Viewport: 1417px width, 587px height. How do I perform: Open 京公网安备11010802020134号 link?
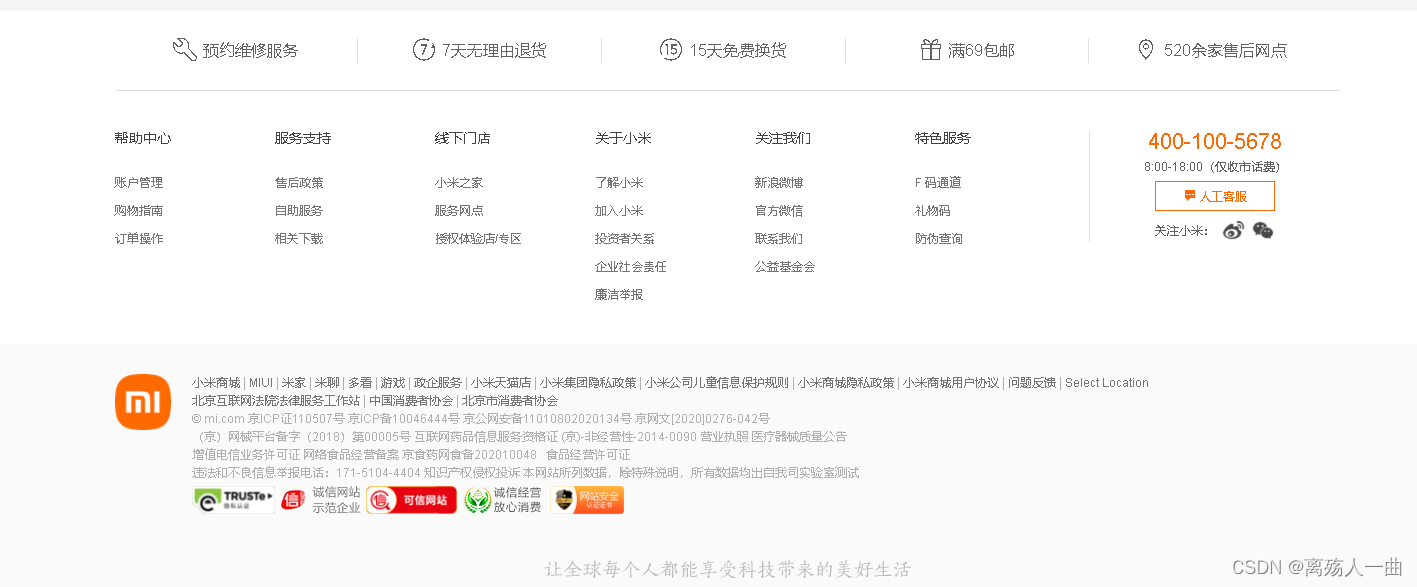547,419
